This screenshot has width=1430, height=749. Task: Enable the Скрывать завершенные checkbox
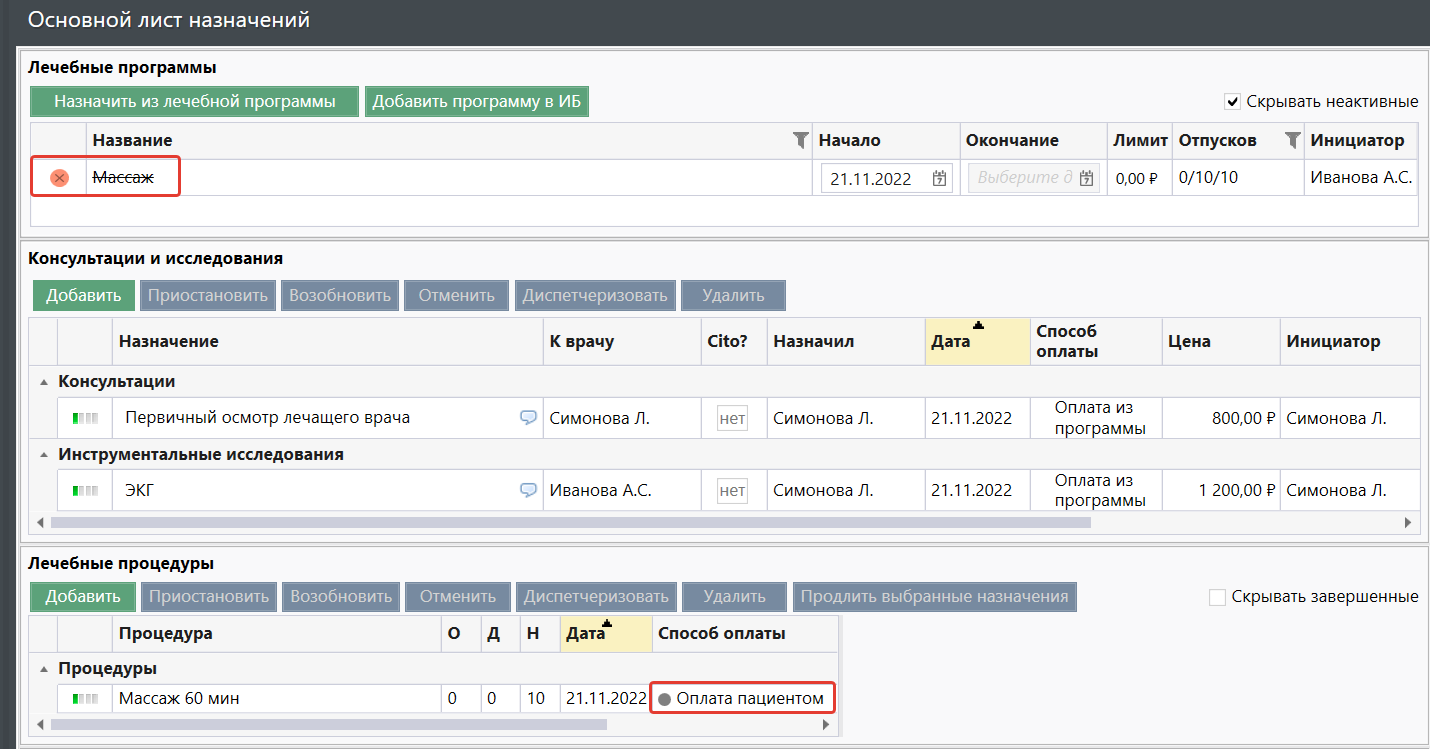pos(1217,597)
